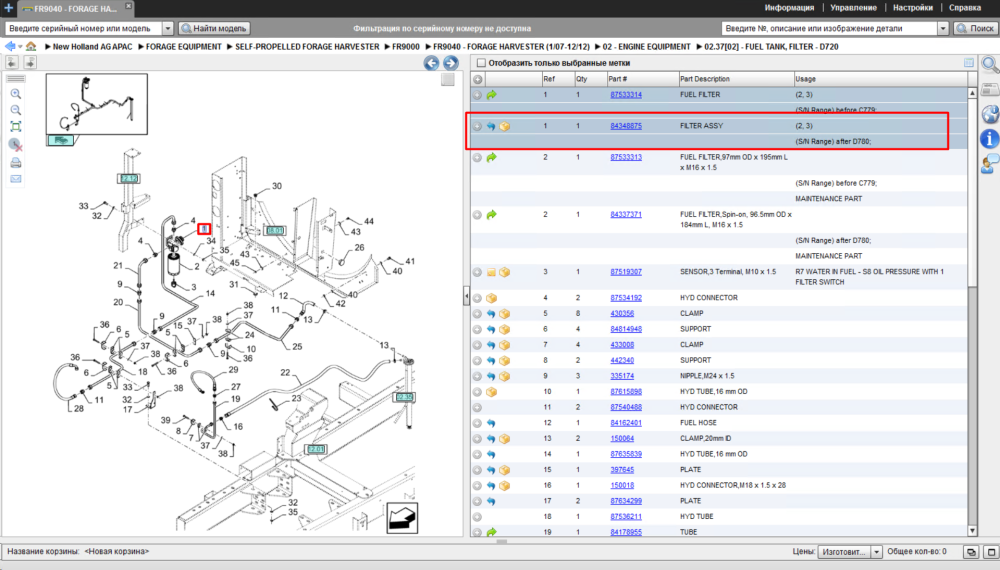Open the magnifier search sidebar icon
The image size is (1000, 570).
point(990,64)
